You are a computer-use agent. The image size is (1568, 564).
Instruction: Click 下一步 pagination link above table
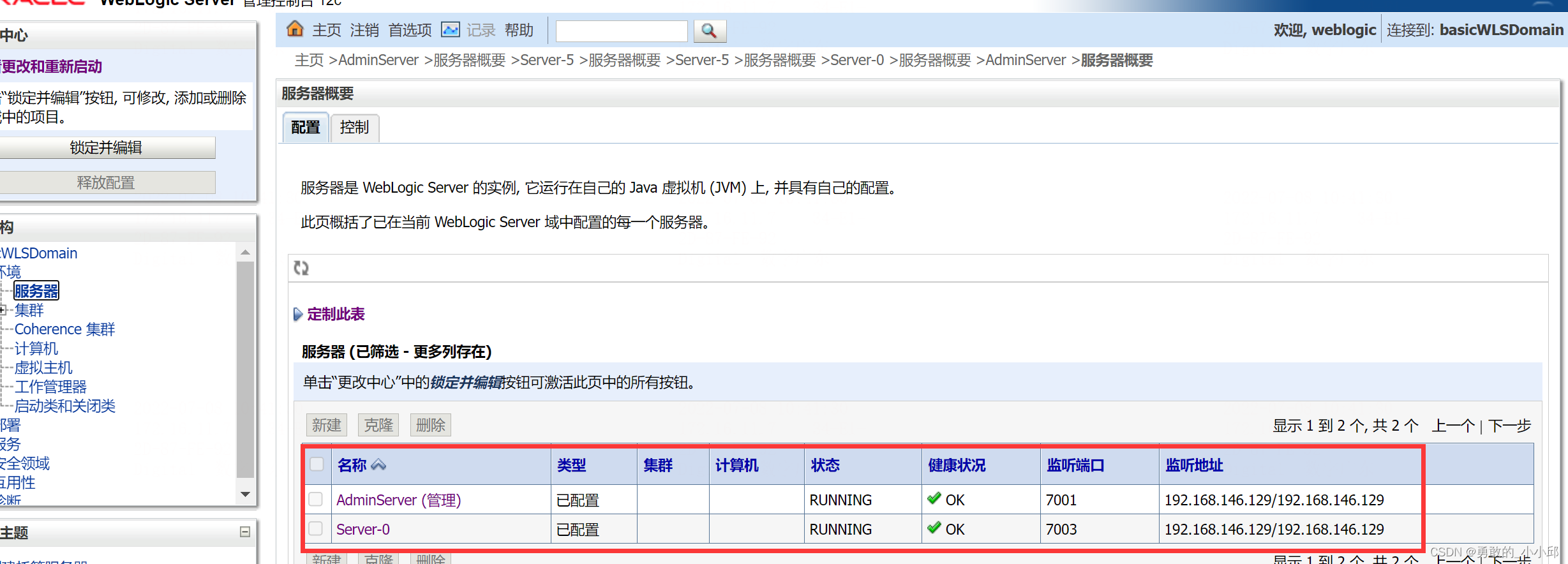tap(1509, 426)
